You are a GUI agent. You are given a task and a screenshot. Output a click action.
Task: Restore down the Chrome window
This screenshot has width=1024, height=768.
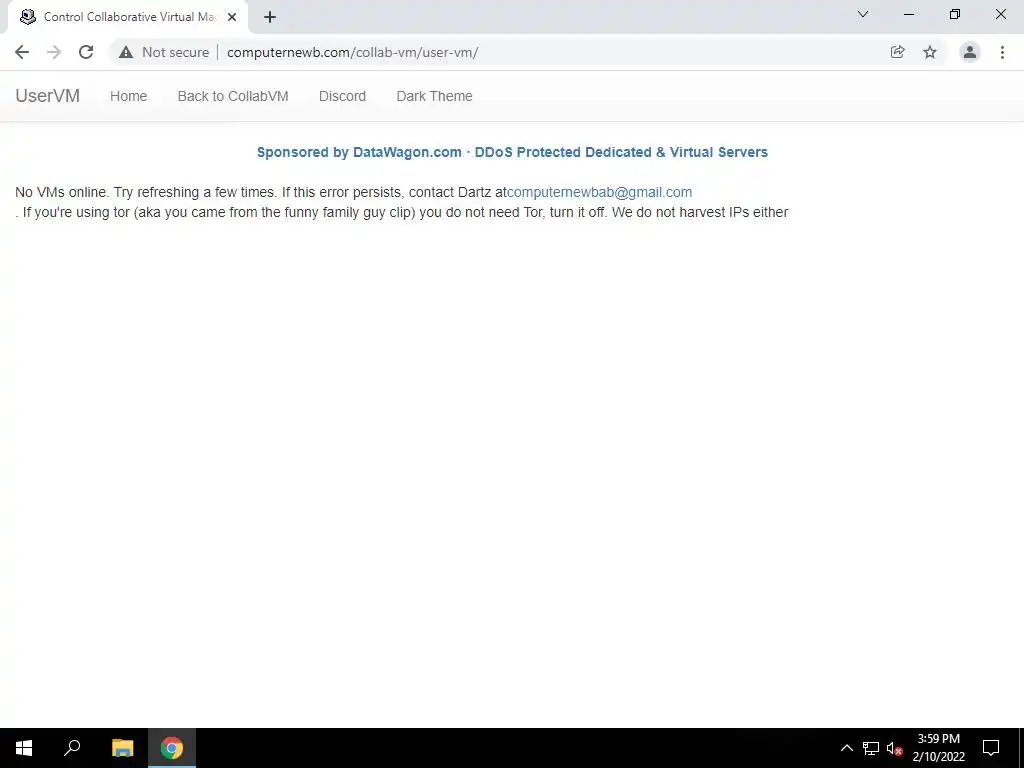coord(955,14)
